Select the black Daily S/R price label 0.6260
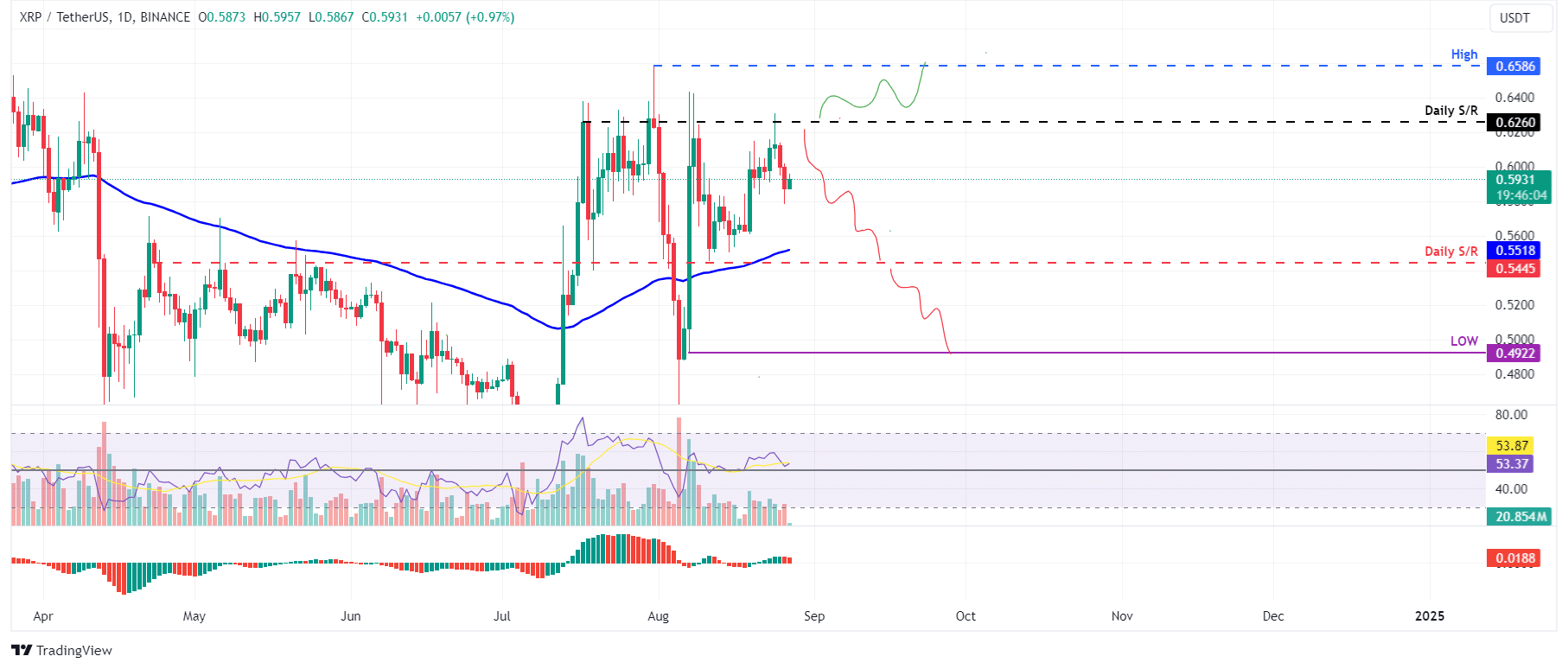Image resolution: width=1568 pixels, height=669 pixels. pos(1513,122)
